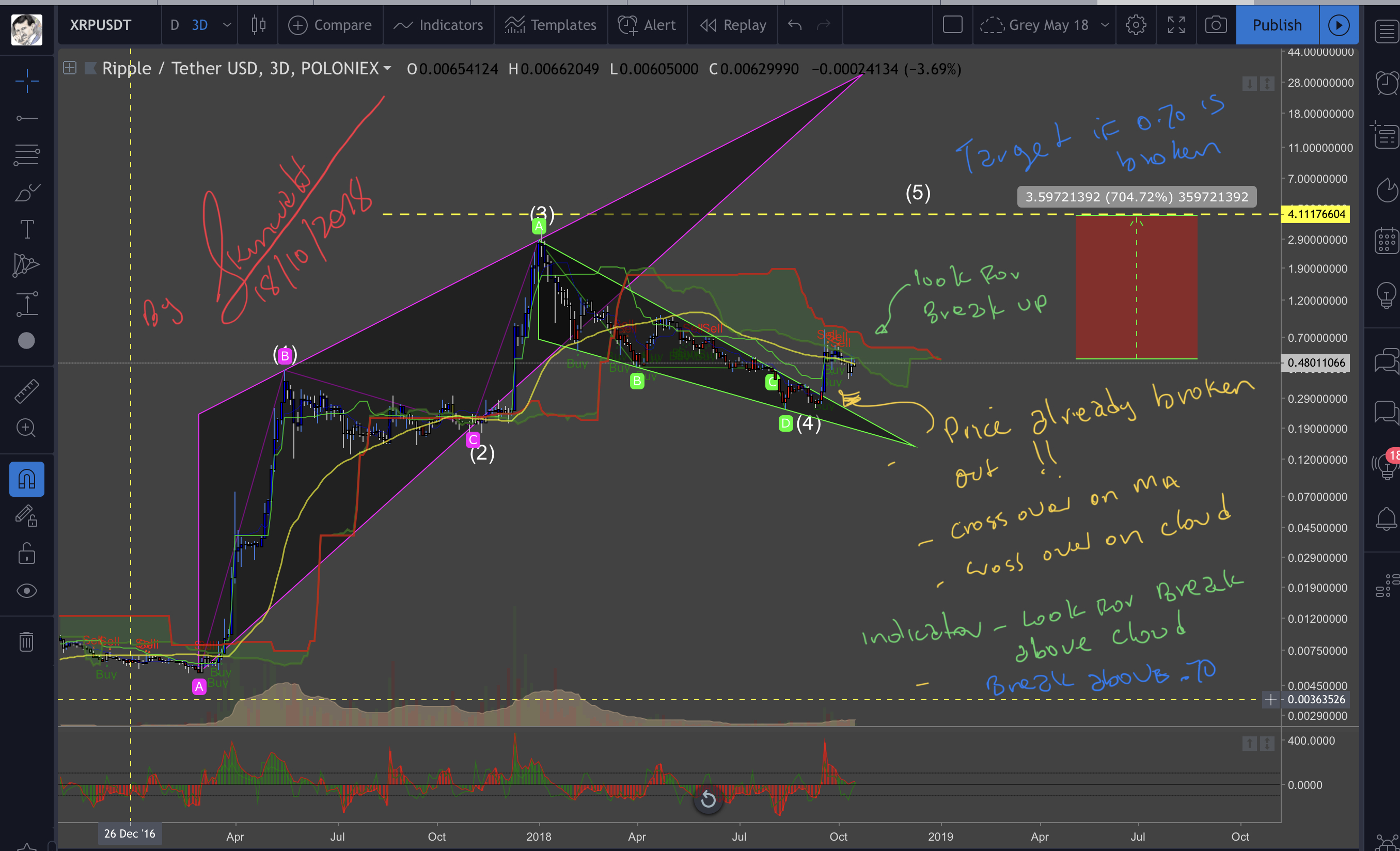Click the Publish button

(x=1277, y=25)
